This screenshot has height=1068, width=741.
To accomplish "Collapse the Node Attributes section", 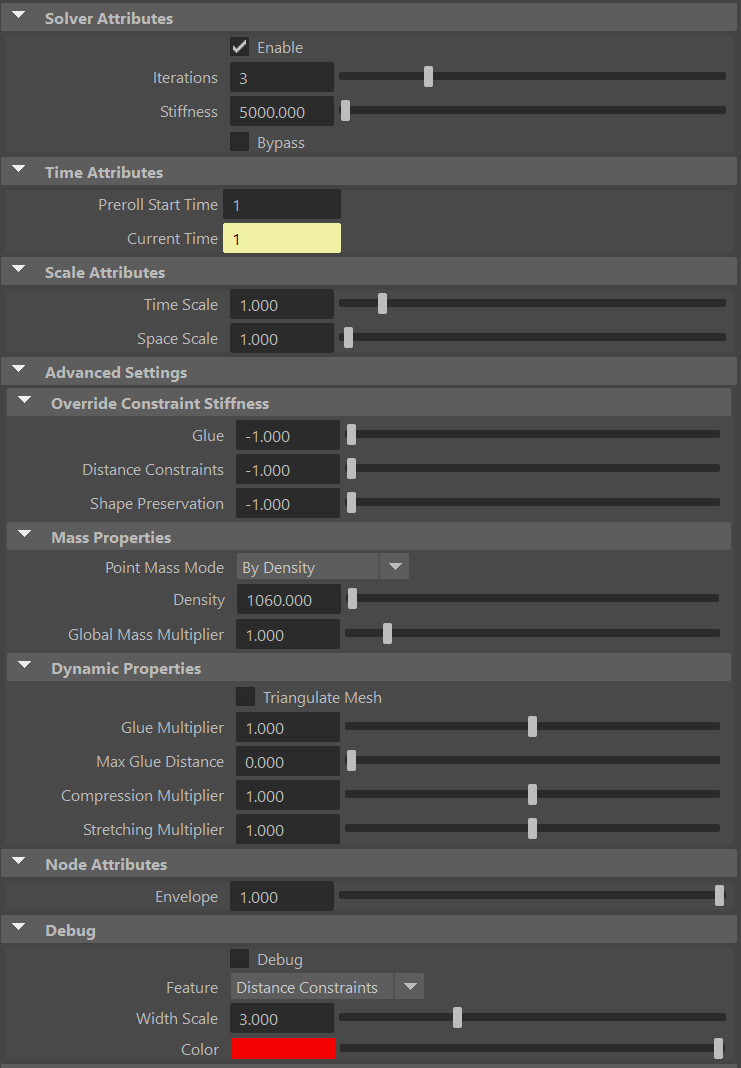I will point(18,861).
